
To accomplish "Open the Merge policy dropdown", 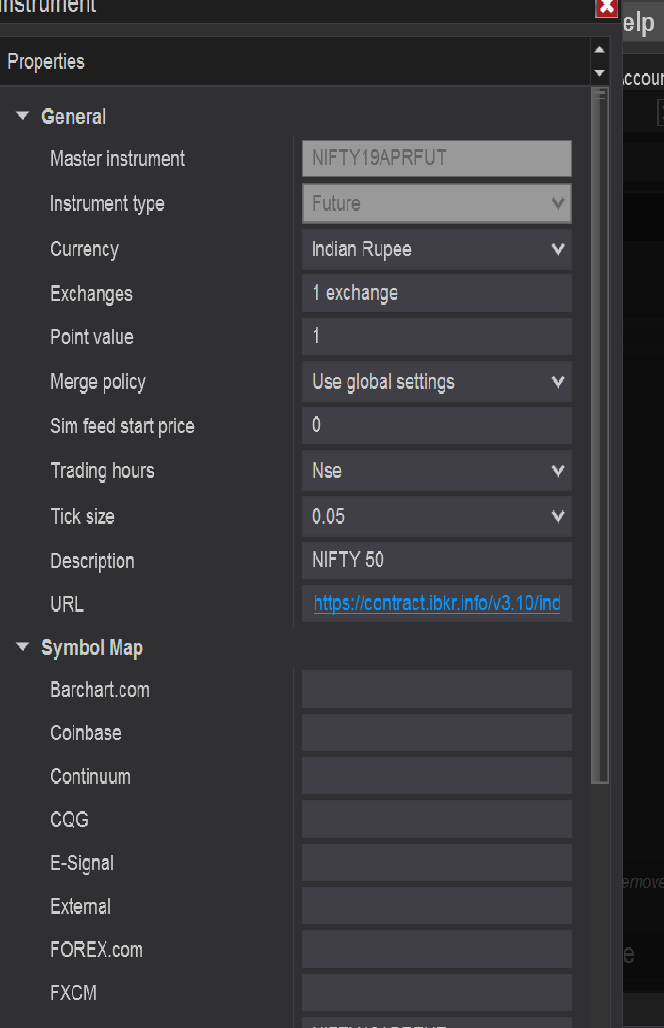I will click(x=558, y=382).
